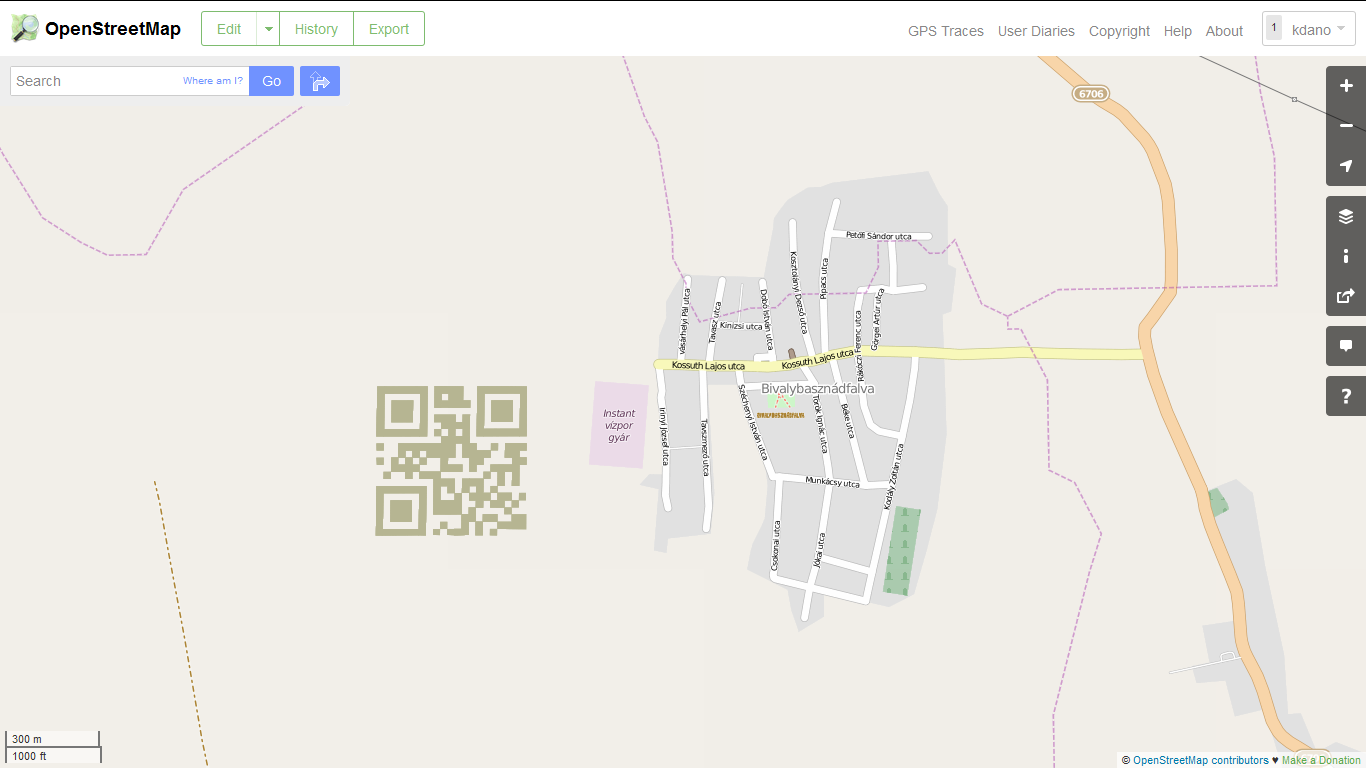This screenshot has height=768, width=1366.
Task: Open the kdano user menu dropdown
Action: click(1309, 30)
